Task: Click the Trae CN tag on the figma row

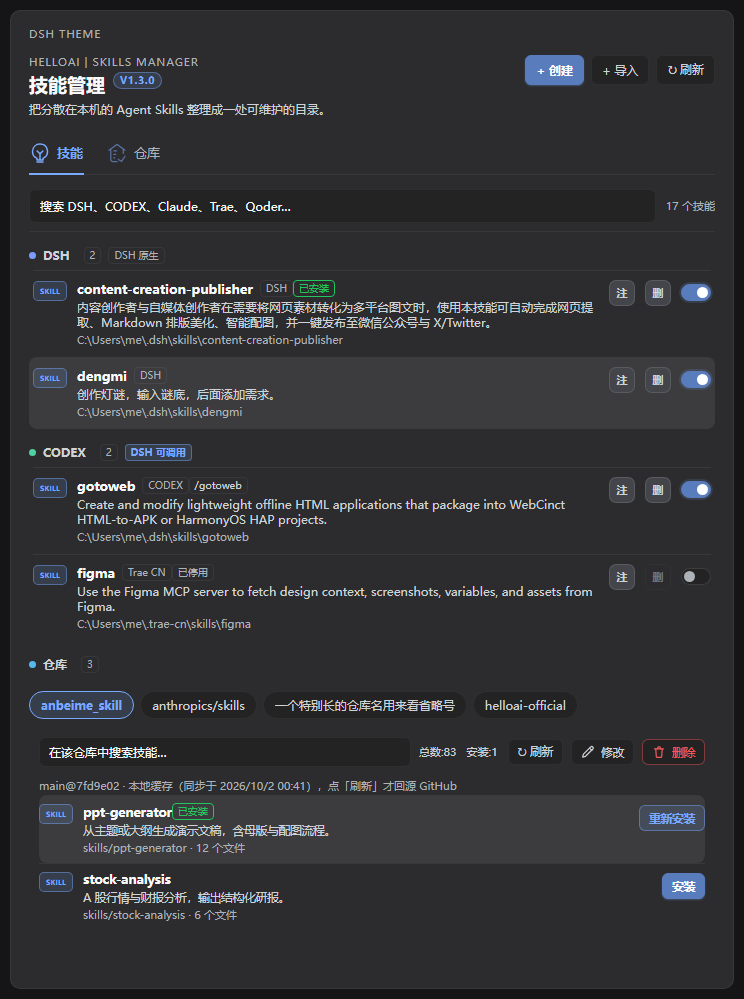Action: coord(147,572)
